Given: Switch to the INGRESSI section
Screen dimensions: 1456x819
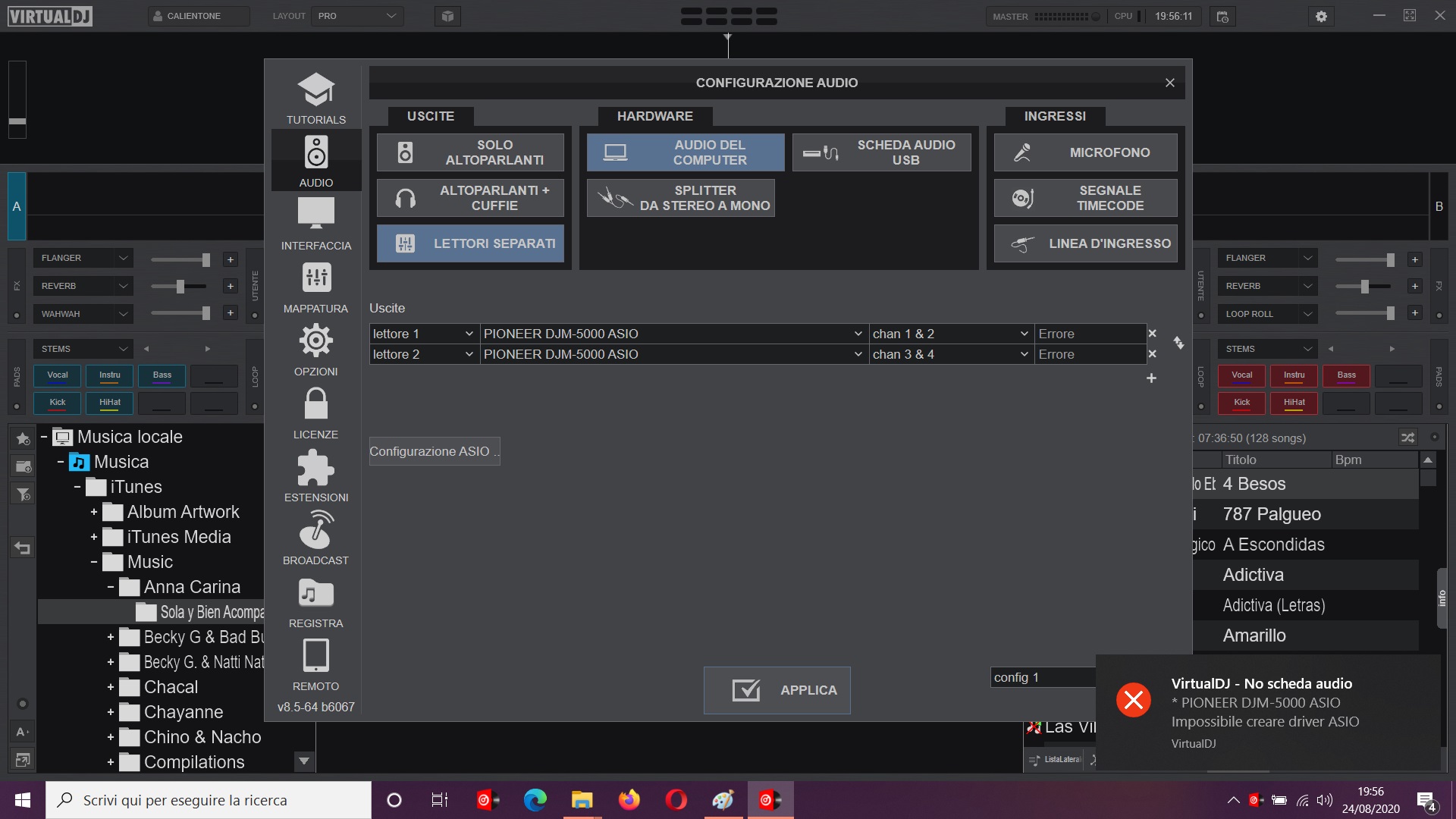Looking at the screenshot, I should (x=1055, y=116).
